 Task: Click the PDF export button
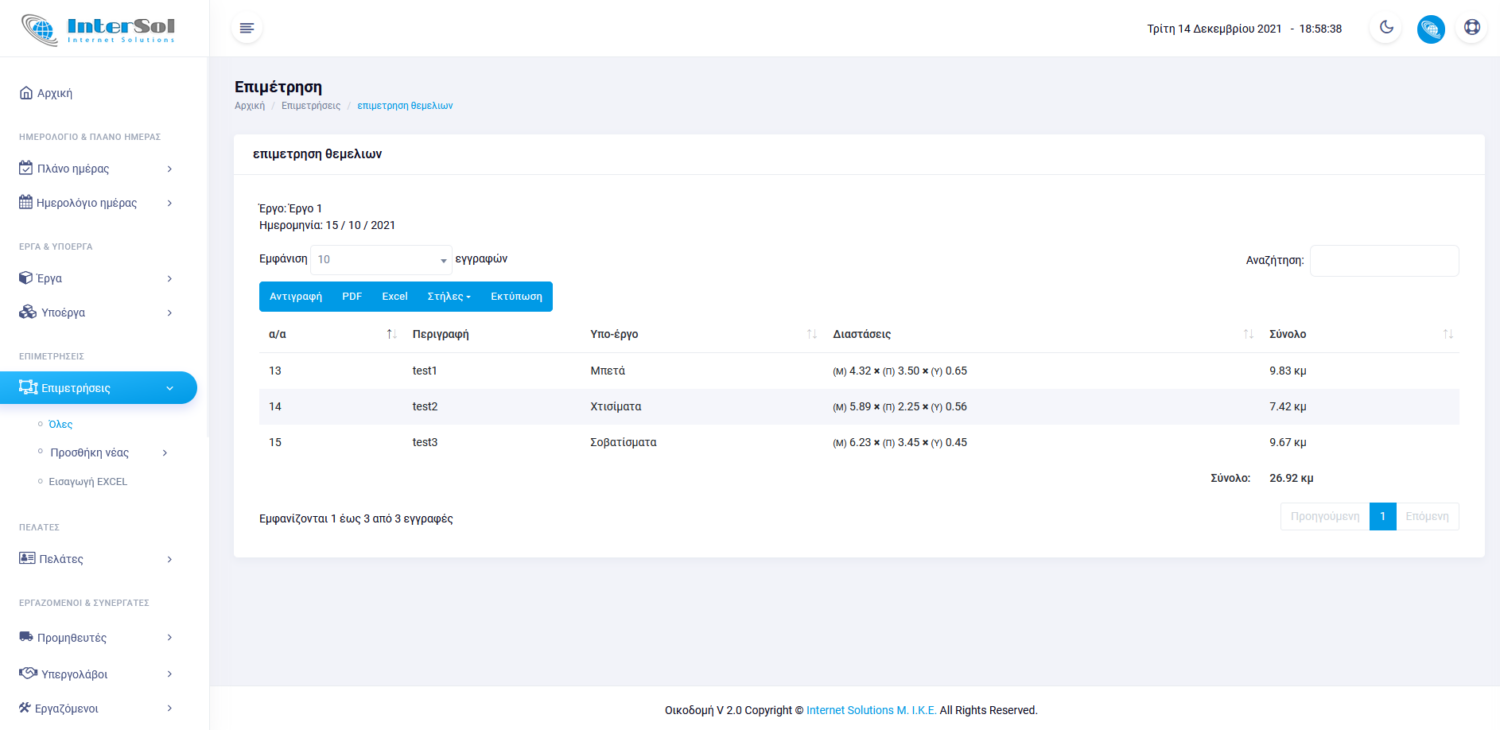[x=352, y=297]
